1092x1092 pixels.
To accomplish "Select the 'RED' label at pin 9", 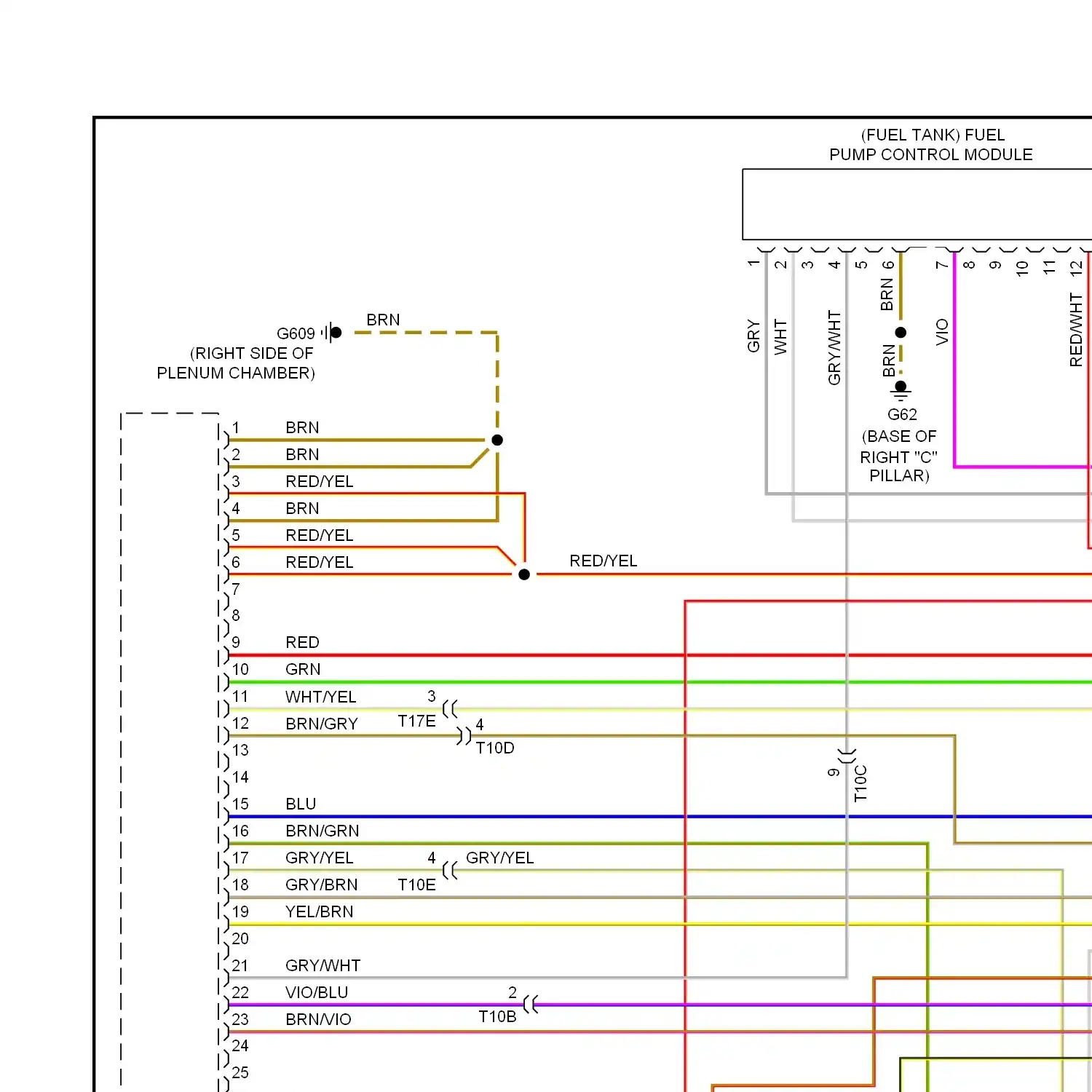I will (302, 642).
